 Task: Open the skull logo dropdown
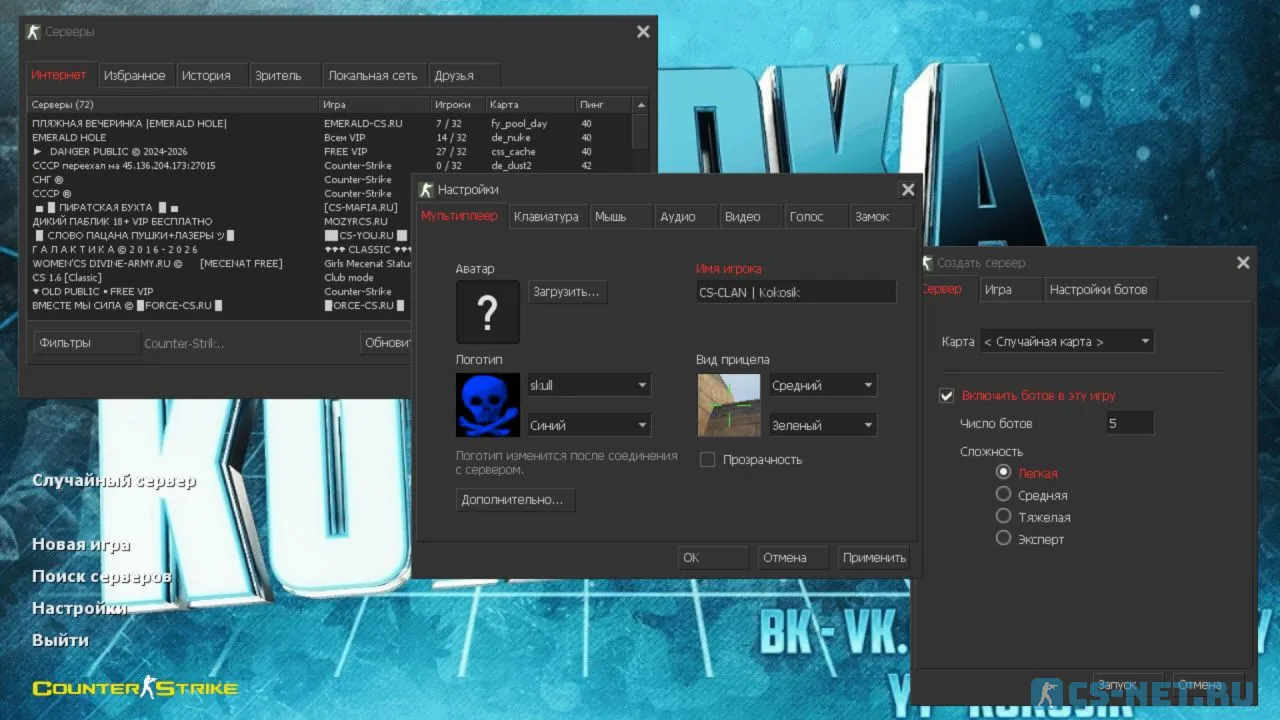(x=589, y=385)
